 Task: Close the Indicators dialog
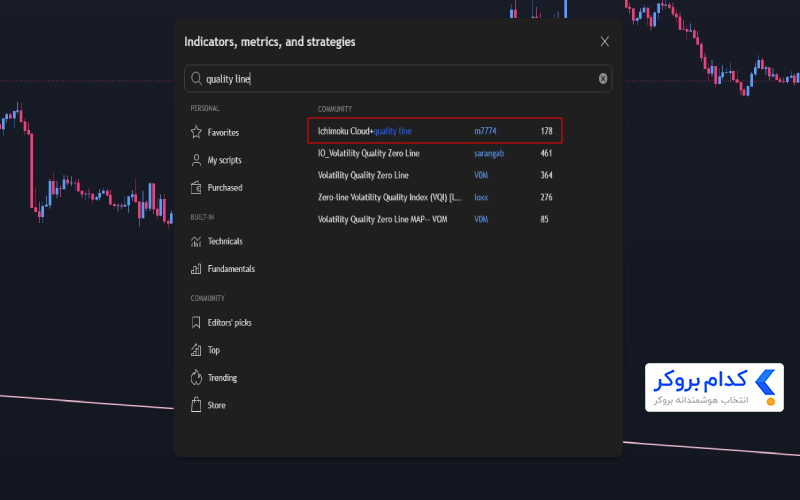click(x=605, y=41)
